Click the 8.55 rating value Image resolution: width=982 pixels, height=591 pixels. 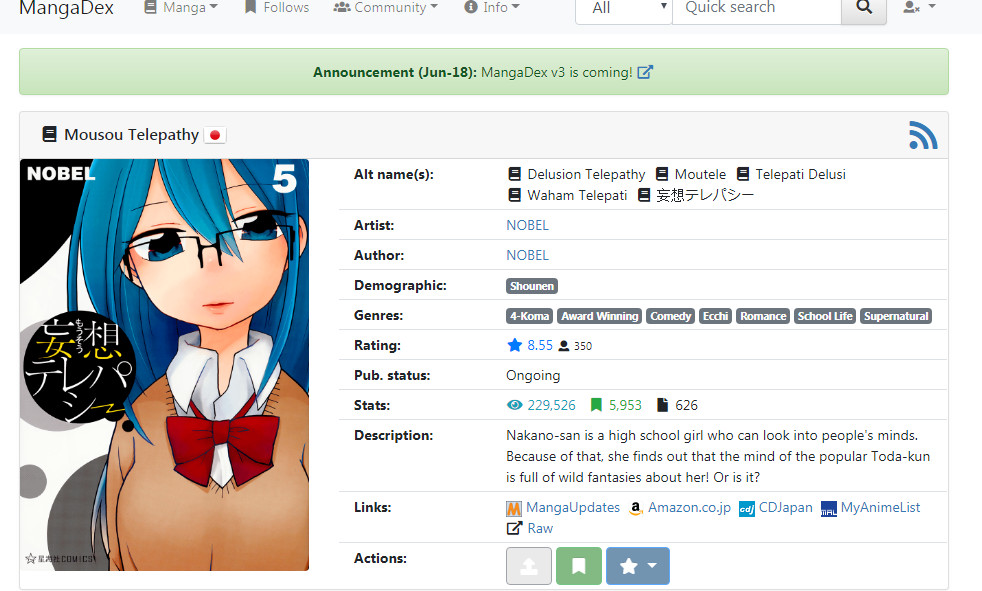540,346
